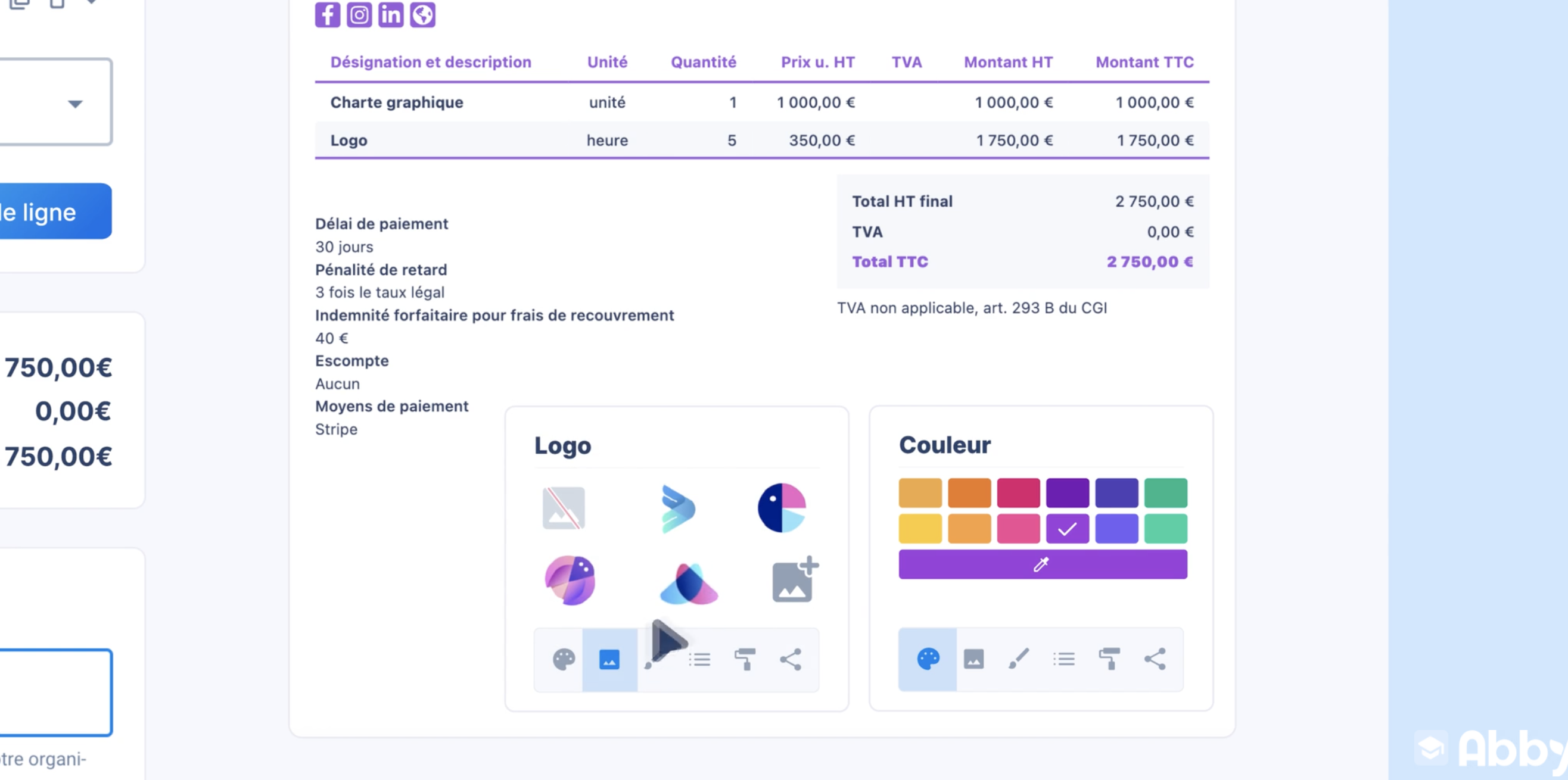Open paint roller tab in Couleur panel

pyautogui.click(x=1110, y=659)
